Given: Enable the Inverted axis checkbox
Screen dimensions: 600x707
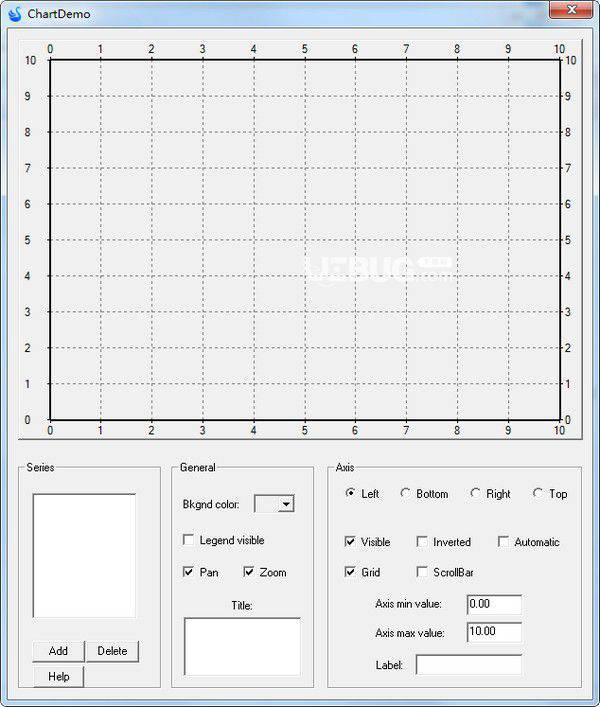Looking at the screenshot, I should [422, 541].
